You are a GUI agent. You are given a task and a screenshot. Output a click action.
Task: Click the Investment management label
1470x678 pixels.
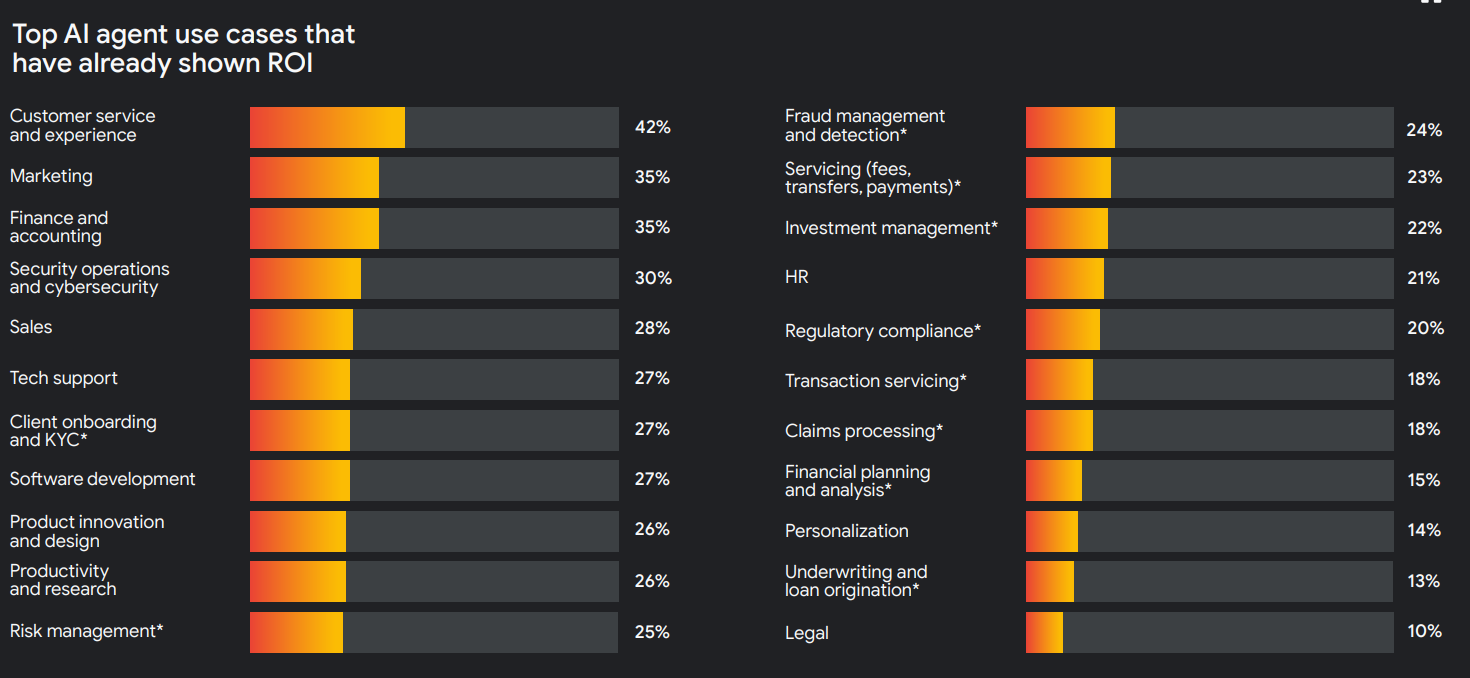[891, 228]
